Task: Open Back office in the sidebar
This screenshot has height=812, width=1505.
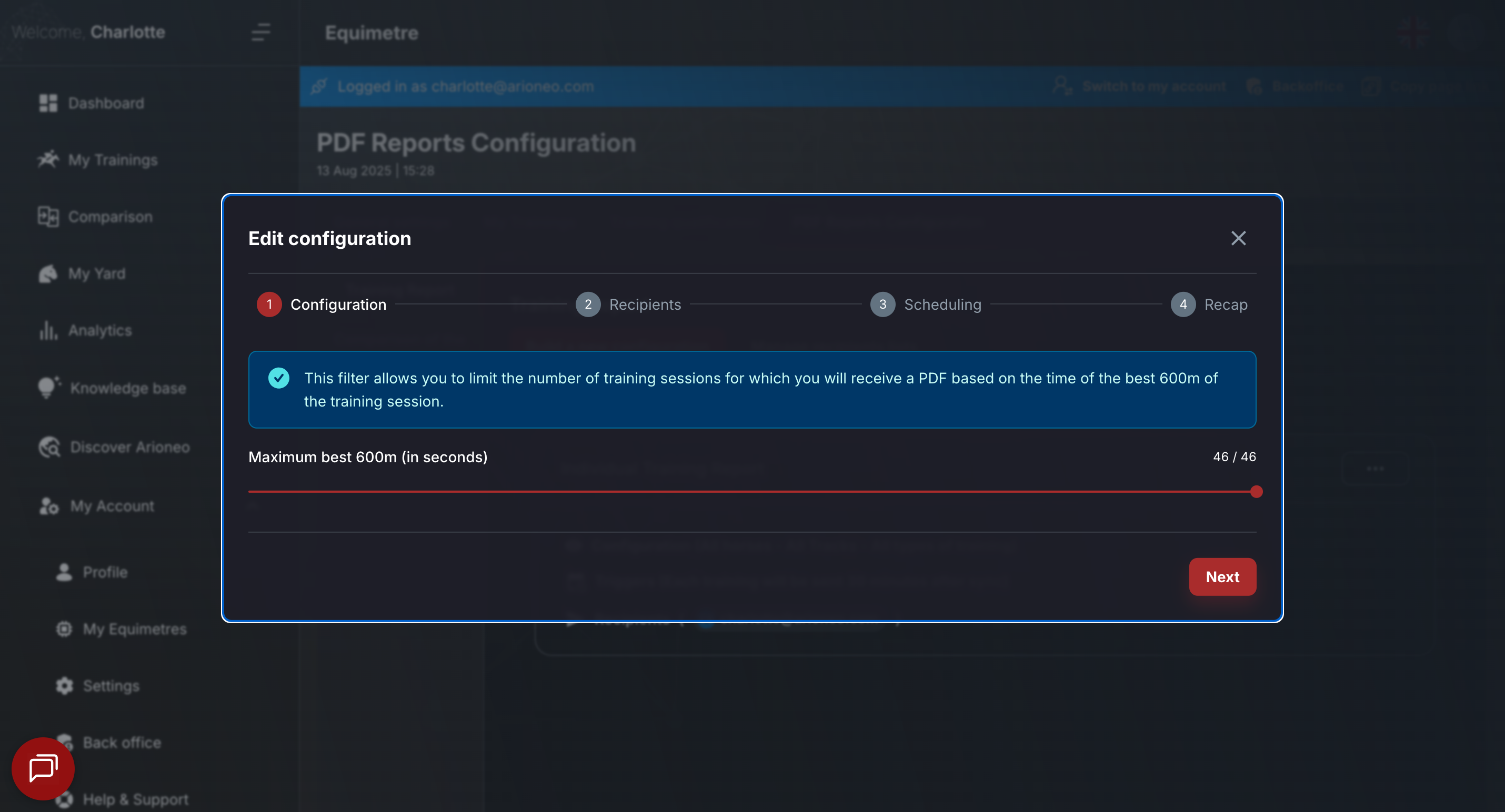Action: 109,743
